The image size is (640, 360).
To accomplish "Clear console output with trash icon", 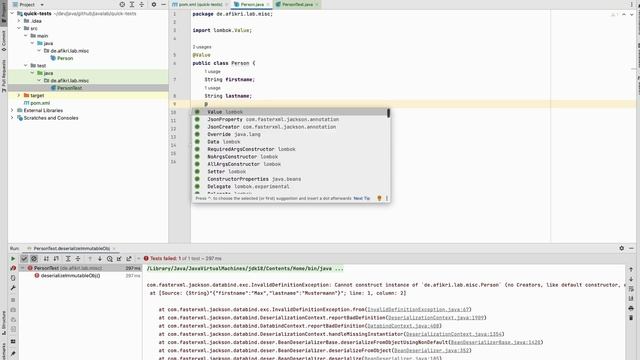I will (x=631, y=317).
